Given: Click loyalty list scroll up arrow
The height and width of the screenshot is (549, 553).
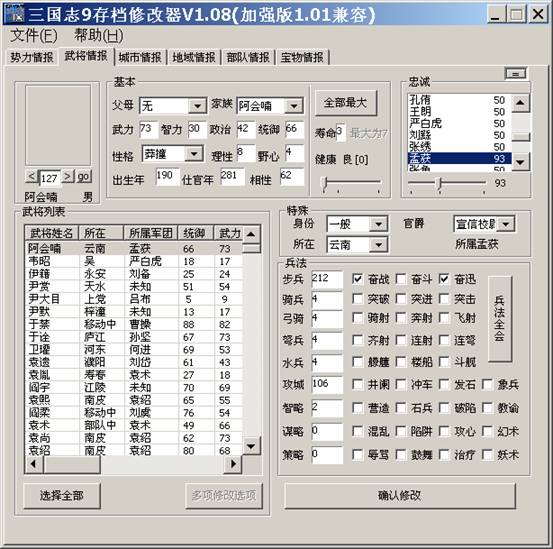Looking at the screenshot, I should point(520,103).
